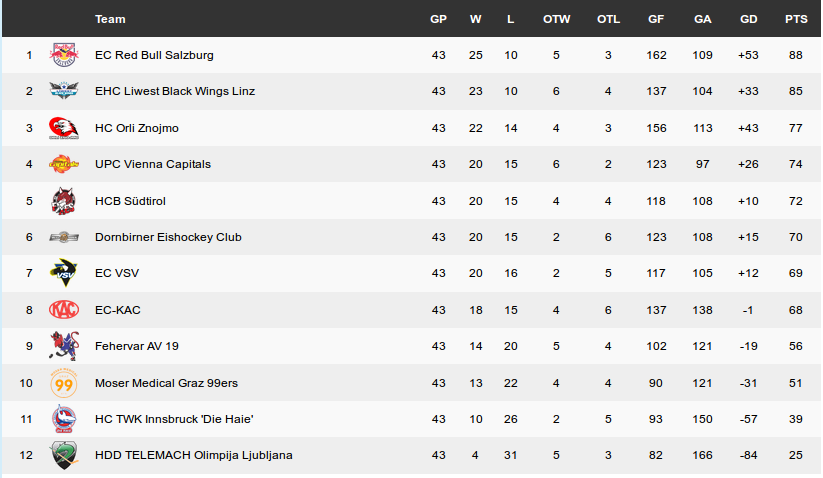Click the Fehervar AV 19 logo
The width and height of the screenshot is (823, 478).
[x=64, y=346]
